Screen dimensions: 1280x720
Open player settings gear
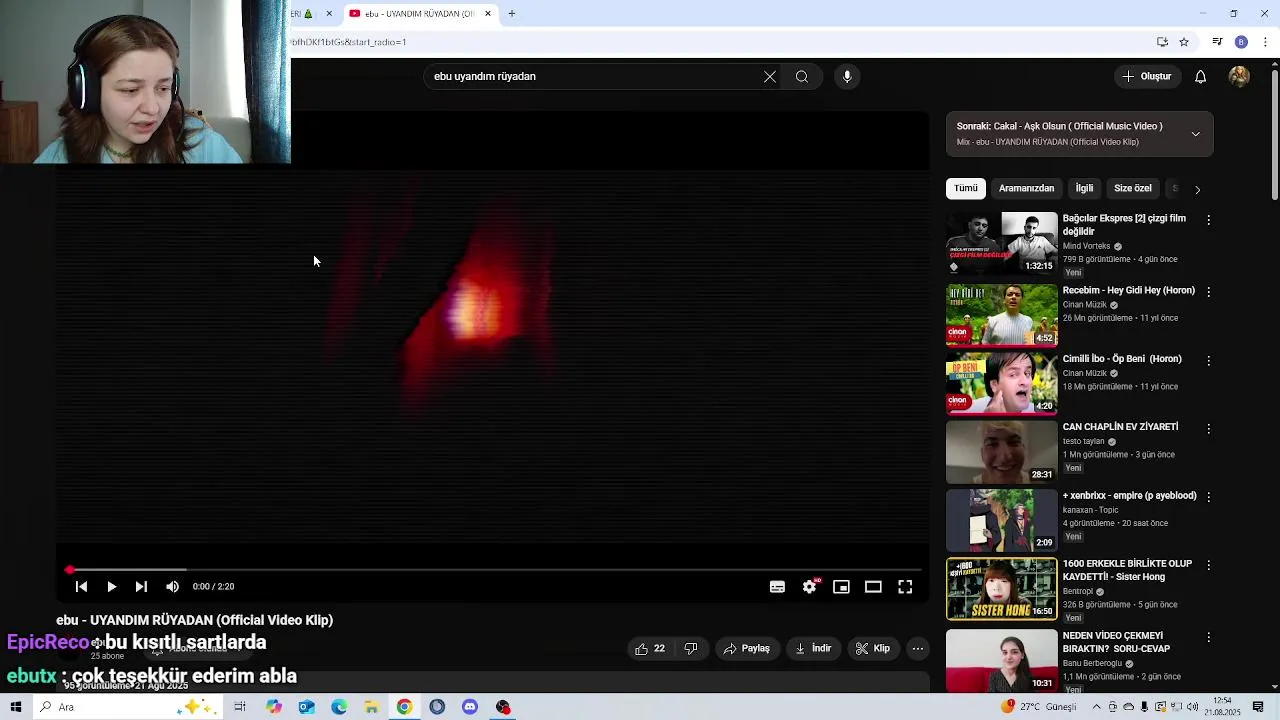click(x=809, y=587)
